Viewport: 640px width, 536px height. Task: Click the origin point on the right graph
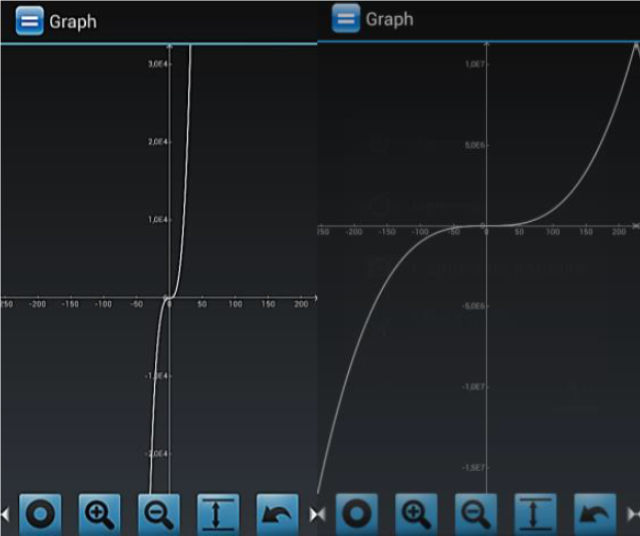[487, 226]
